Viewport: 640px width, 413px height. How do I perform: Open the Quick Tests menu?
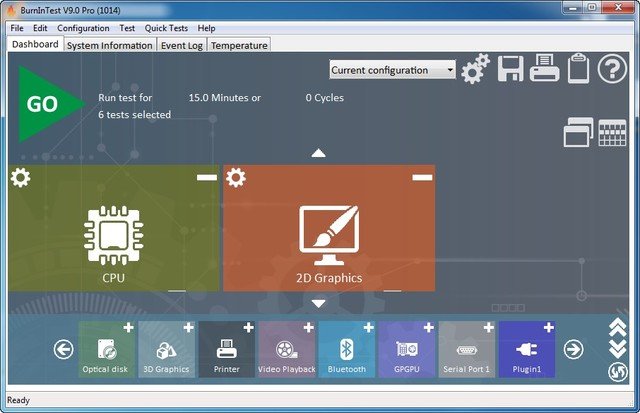pos(166,28)
